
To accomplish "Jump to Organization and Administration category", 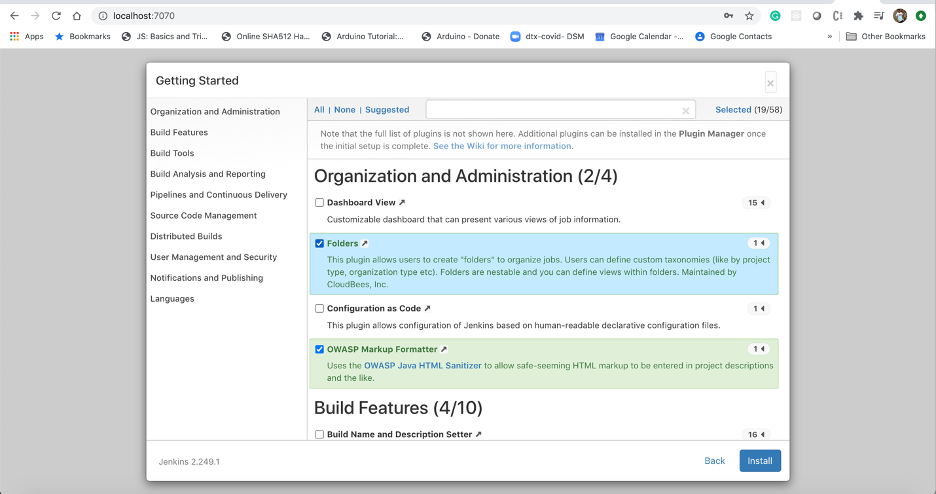I will (215, 112).
